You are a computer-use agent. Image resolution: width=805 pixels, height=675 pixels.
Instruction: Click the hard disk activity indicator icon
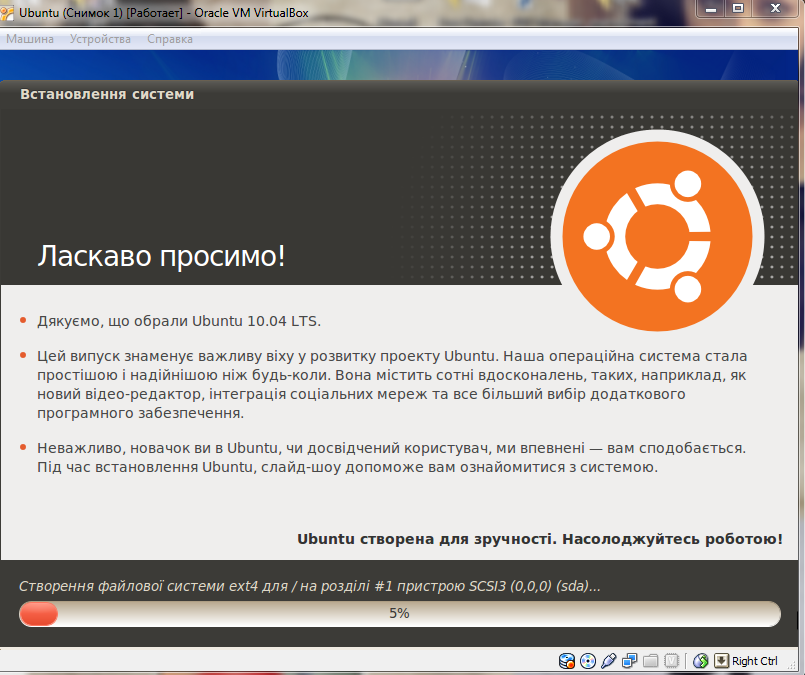point(567,661)
